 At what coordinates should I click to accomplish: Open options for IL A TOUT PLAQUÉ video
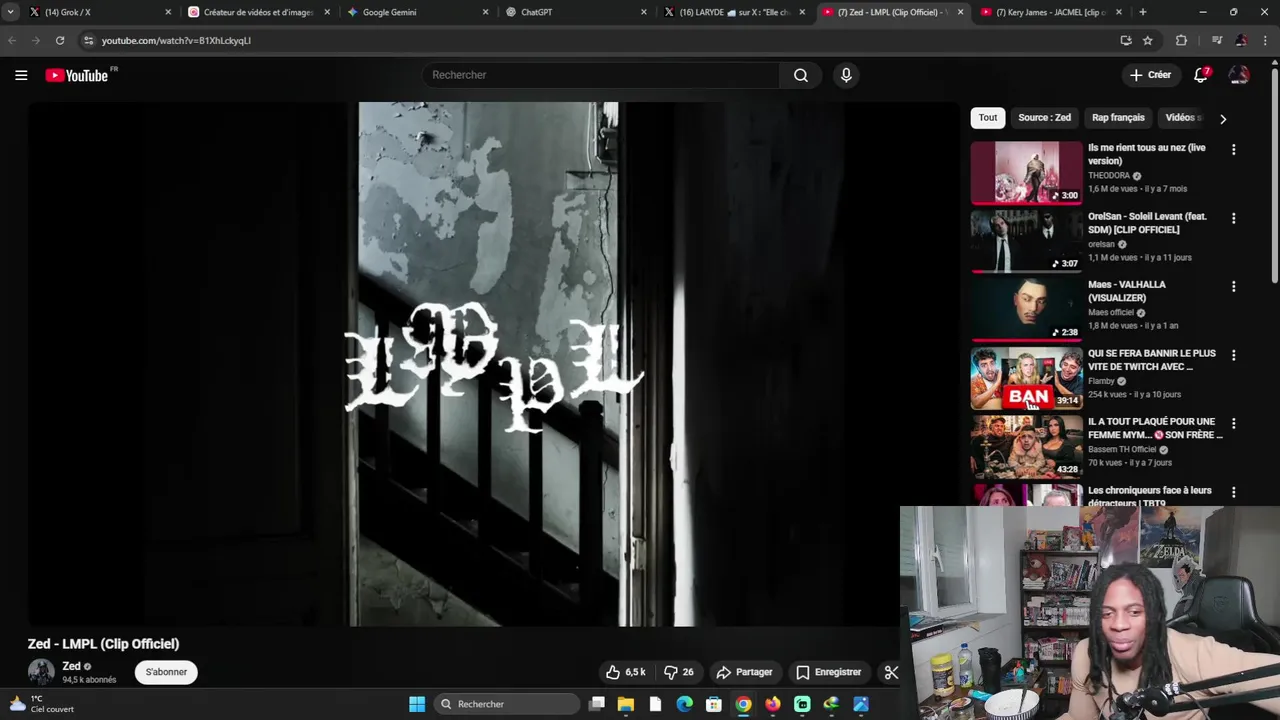click(1233, 424)
